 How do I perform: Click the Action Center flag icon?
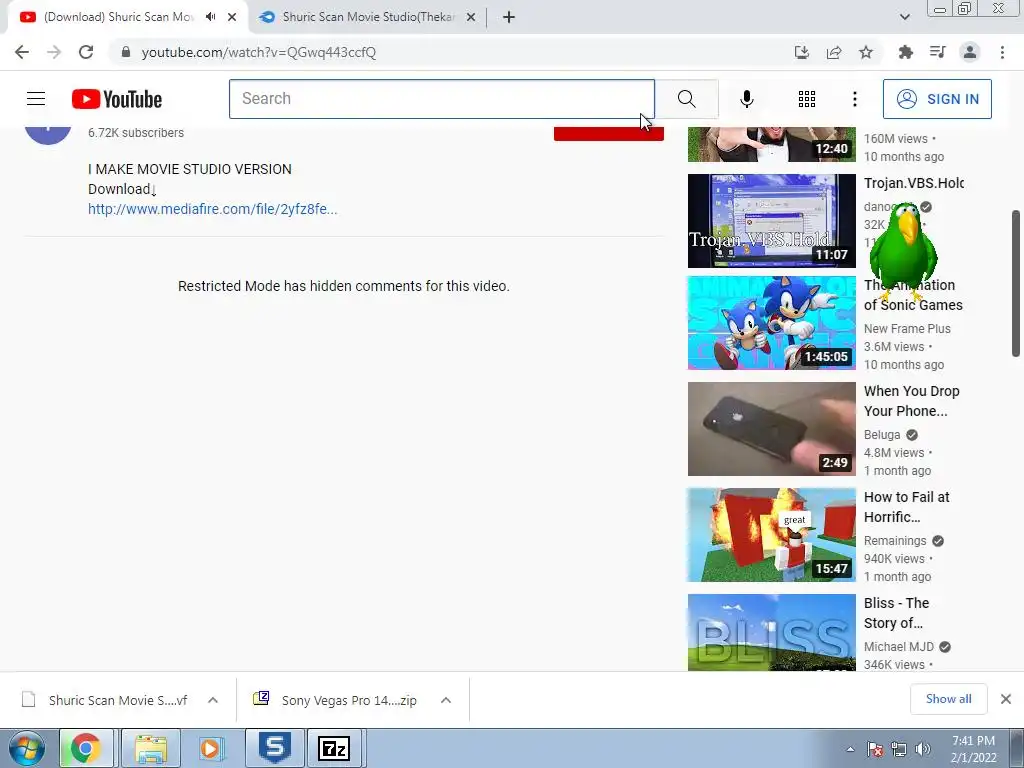pyautogui.click(x=874, y=749)
